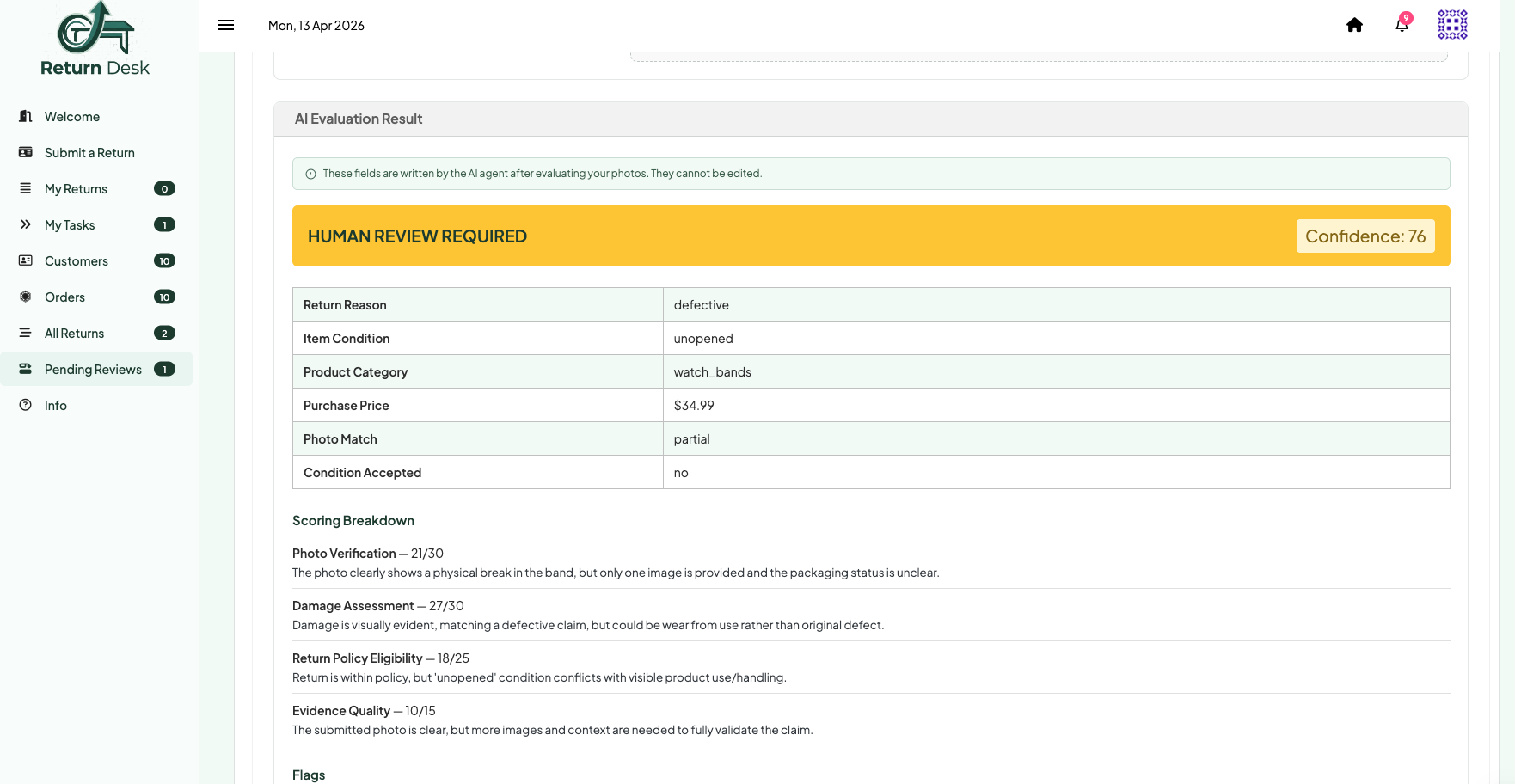Click the info icon in the notice bar
Viewport: 1515px width, 784px height.
pos(311,174)
